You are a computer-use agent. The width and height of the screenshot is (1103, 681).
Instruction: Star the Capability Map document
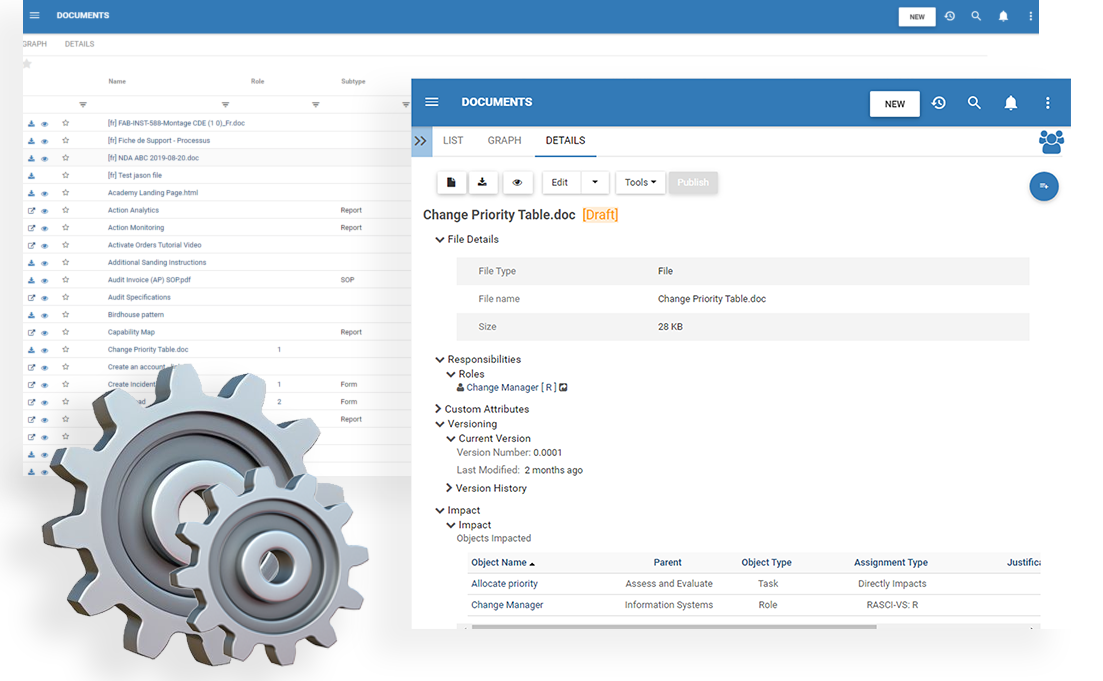click(x=66, y=332)
